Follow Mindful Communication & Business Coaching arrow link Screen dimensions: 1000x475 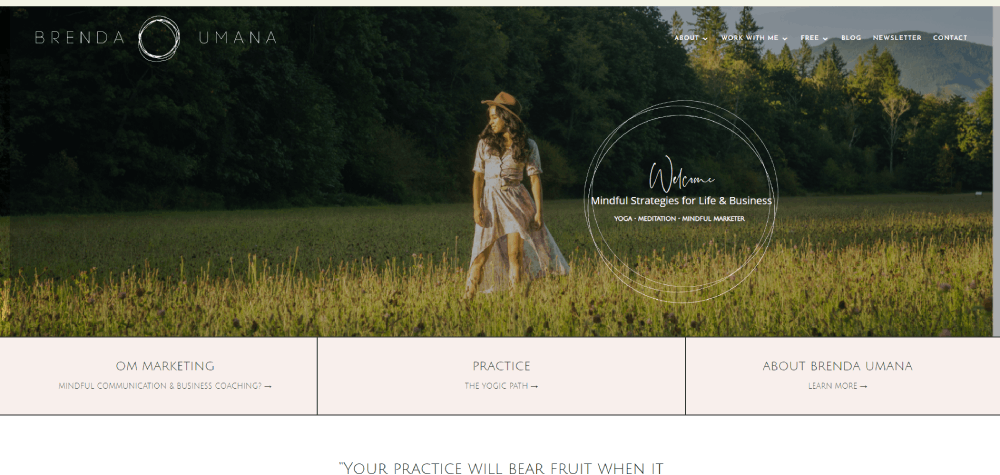[x=165, y=386]
